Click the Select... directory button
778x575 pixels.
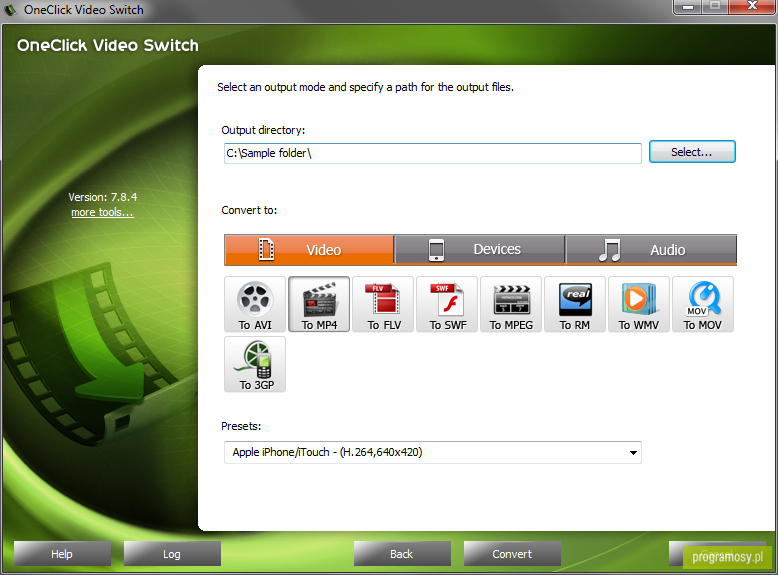[x=692, y=152]
